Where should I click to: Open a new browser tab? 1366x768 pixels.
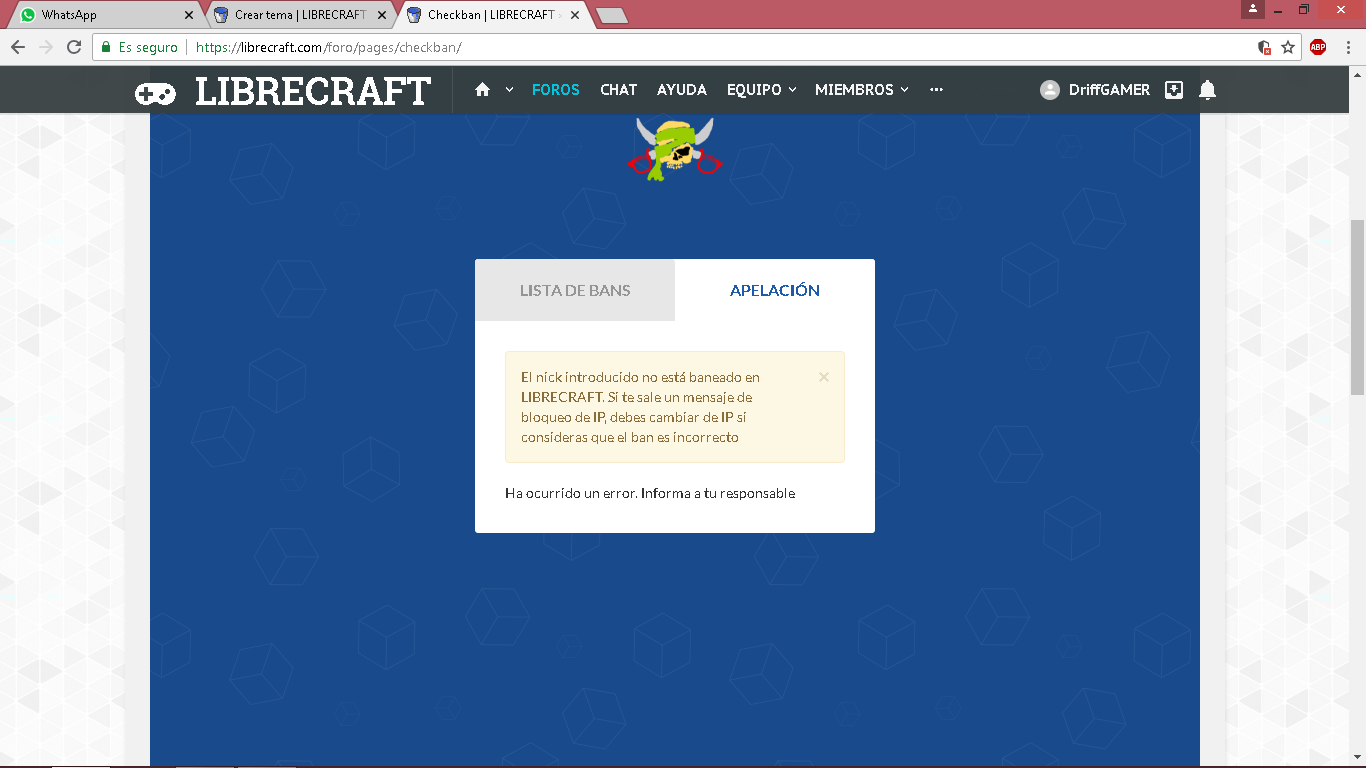pyautogui.click(x=611, y=15)
